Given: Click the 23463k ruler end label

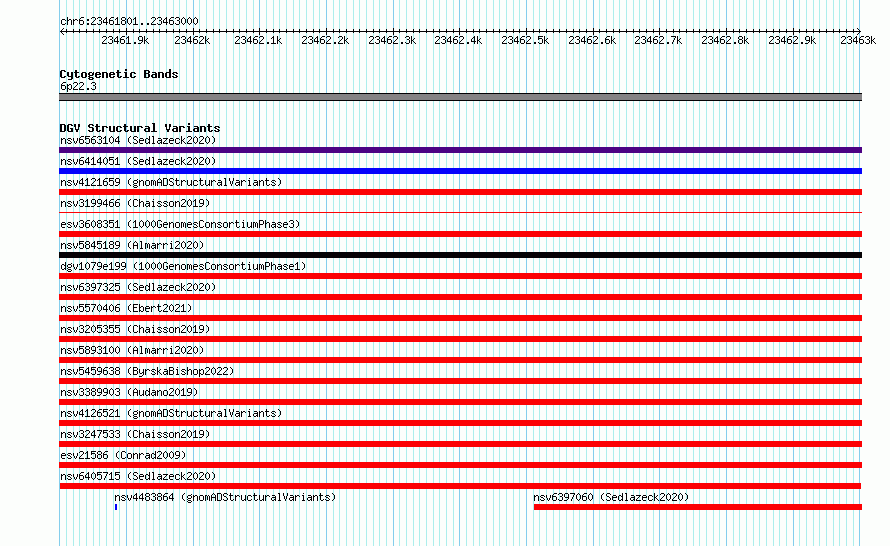Looking at the screenshot, I should pos(858,40).
